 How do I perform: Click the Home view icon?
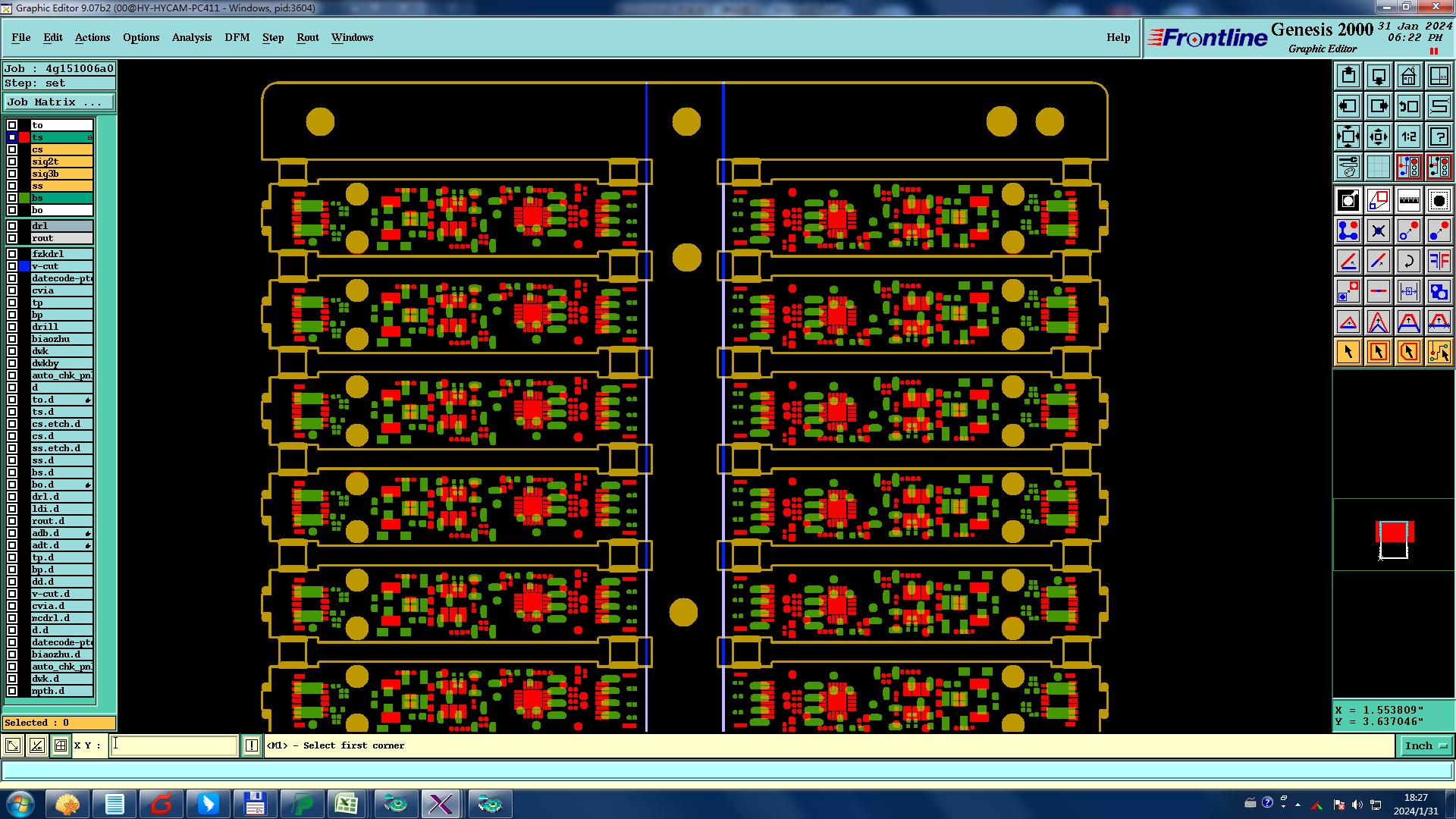1408,76
